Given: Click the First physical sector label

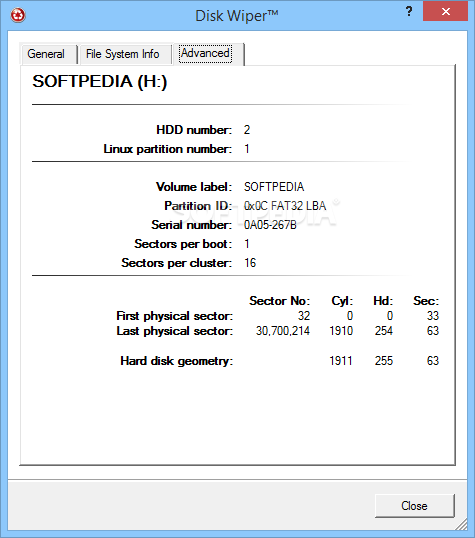Looking at the screenshot, I should pyautogui.click(x=175, y=316).
